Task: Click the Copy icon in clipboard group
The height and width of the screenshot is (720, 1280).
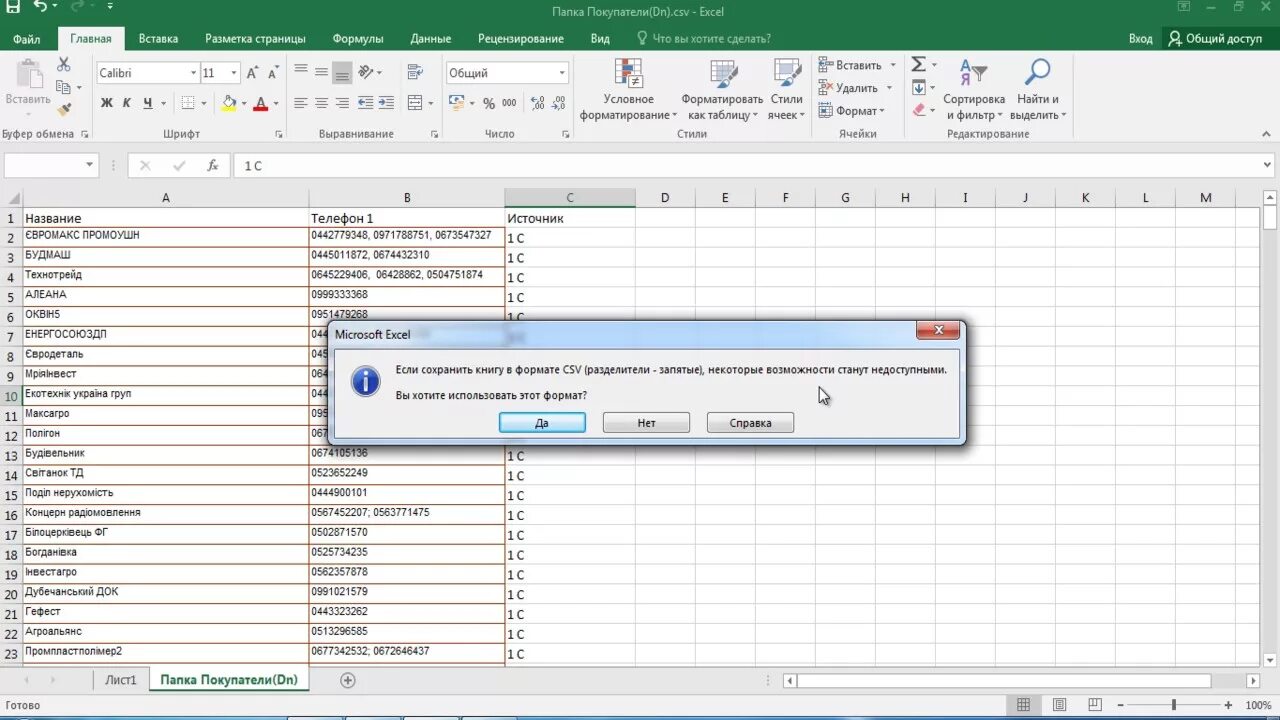Action: (x=64, y=87)
